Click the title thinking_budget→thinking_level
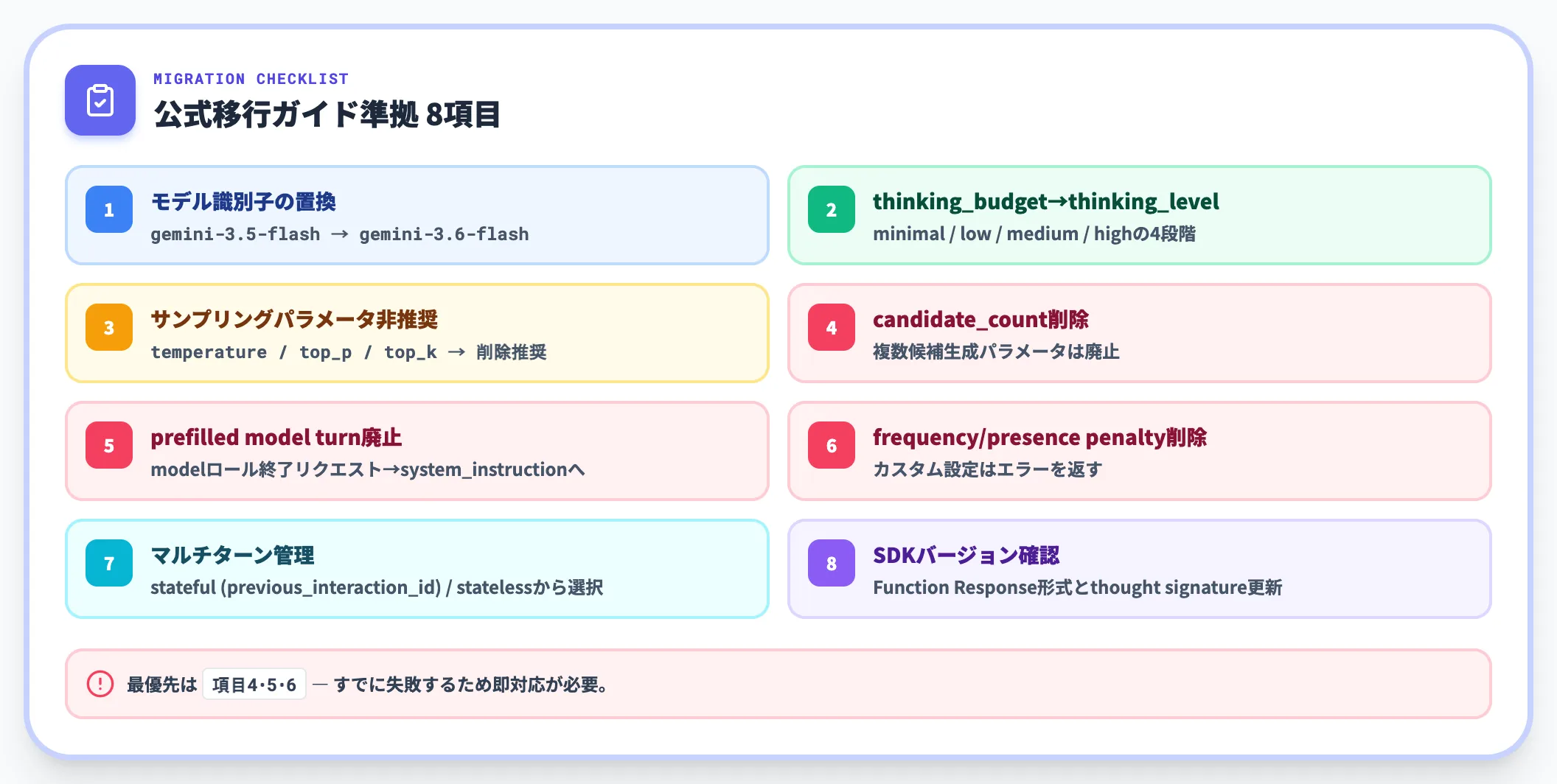Image resolution: width=1557 pixels, height=784 pixels. pyautogui.click(x=1046, y=201)
